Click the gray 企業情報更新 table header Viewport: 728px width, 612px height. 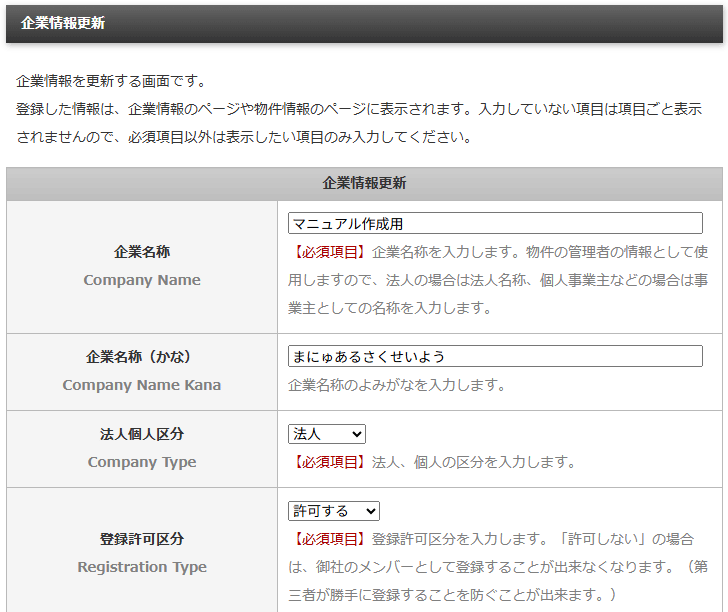pyautogui.click(x=364, y=183)
